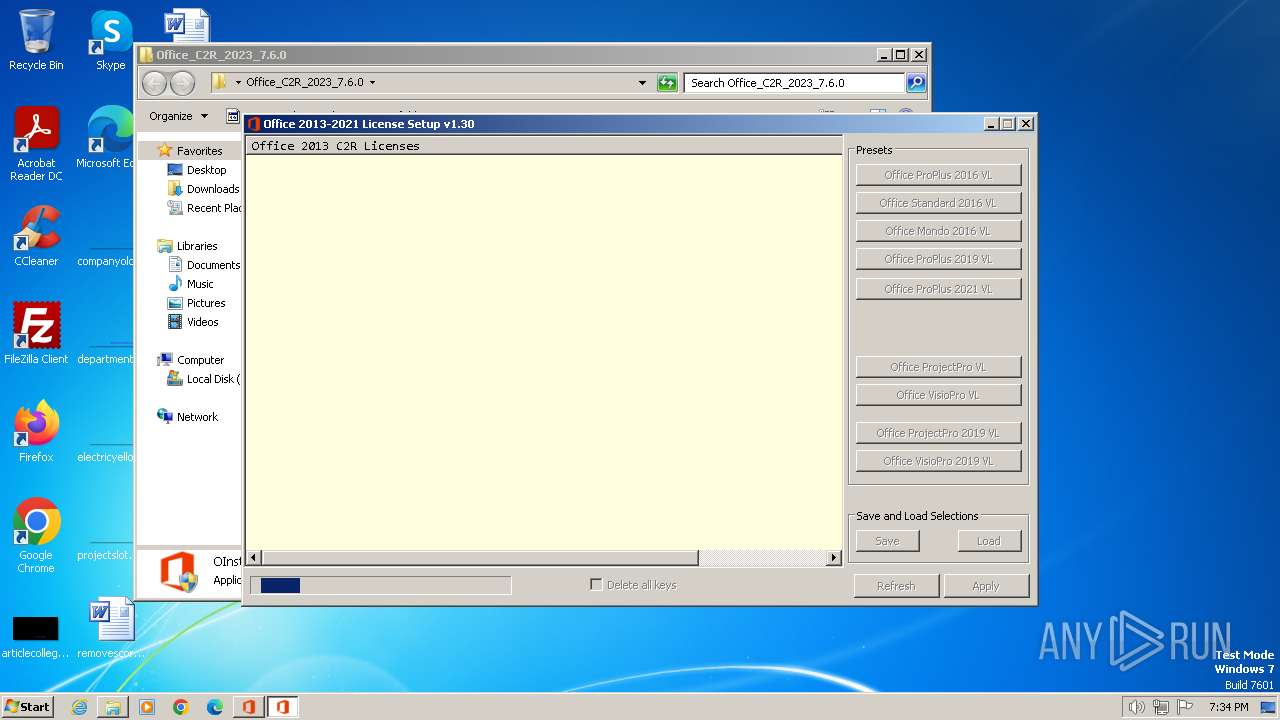Launch Firefox from the desktop
1280x720 pixels.
click(36, 432)
